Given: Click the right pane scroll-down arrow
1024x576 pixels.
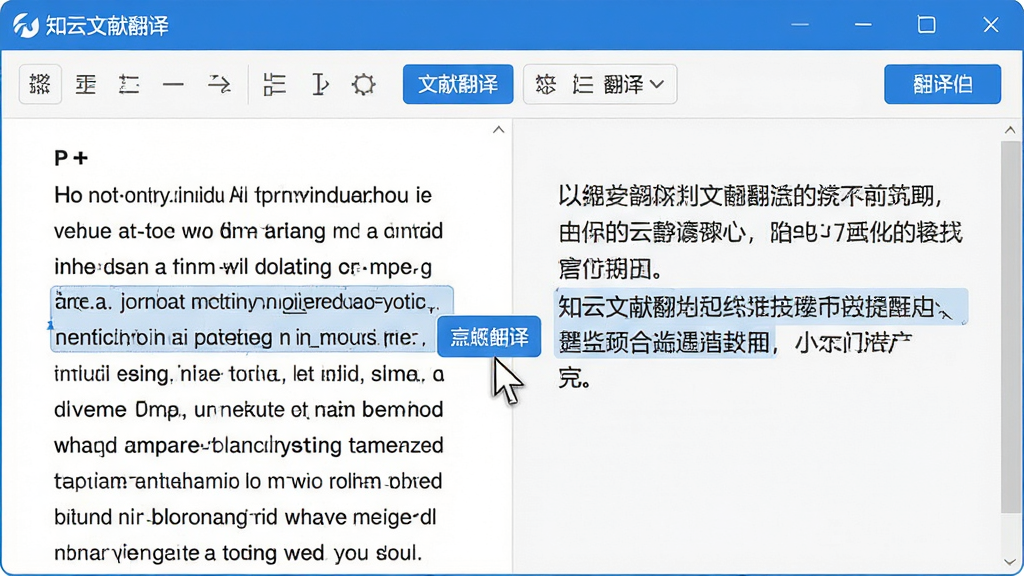Looking at the screenshot, I should click(x=1010, y=562).
